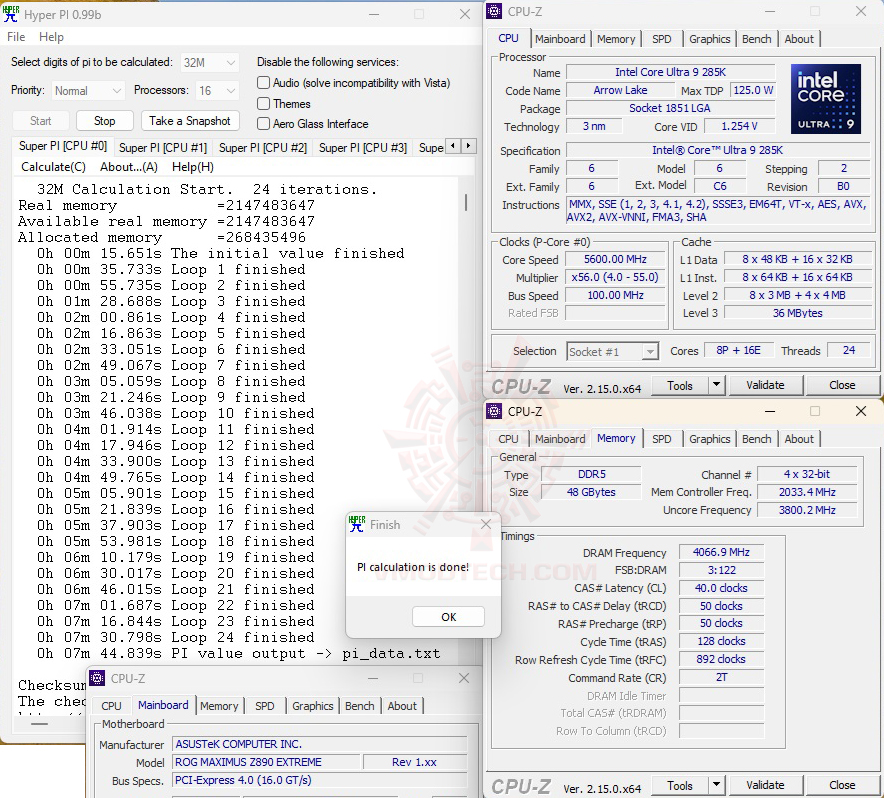Click the DRAM Frequency 4066.9 MHz value
The image size is (884, 798).
(721, 552)
